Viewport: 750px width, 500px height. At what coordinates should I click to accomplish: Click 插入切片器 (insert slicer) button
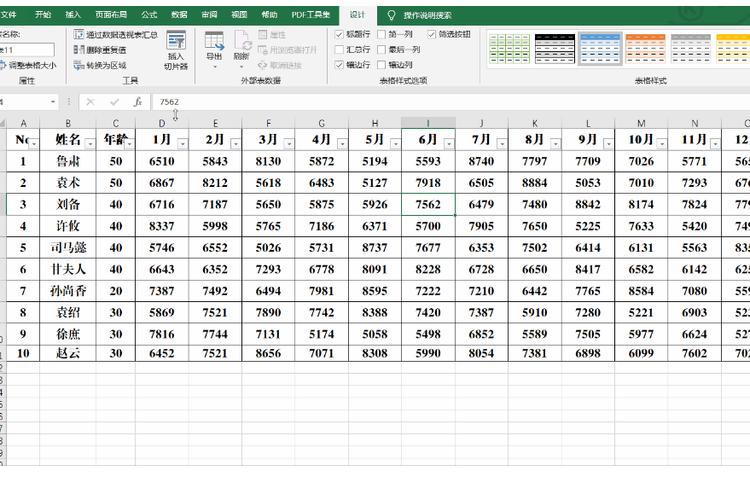(176, 51)
